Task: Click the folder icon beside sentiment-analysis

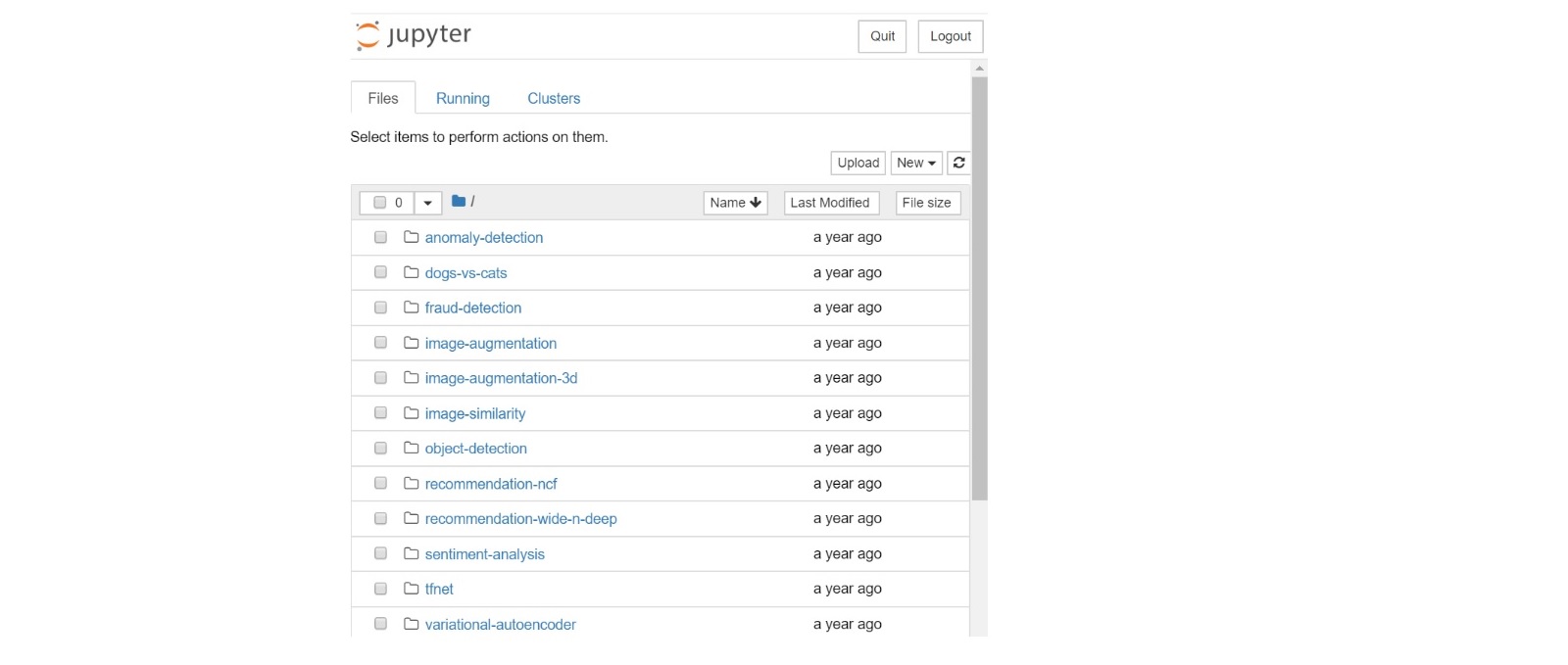Action: point(412,553)
